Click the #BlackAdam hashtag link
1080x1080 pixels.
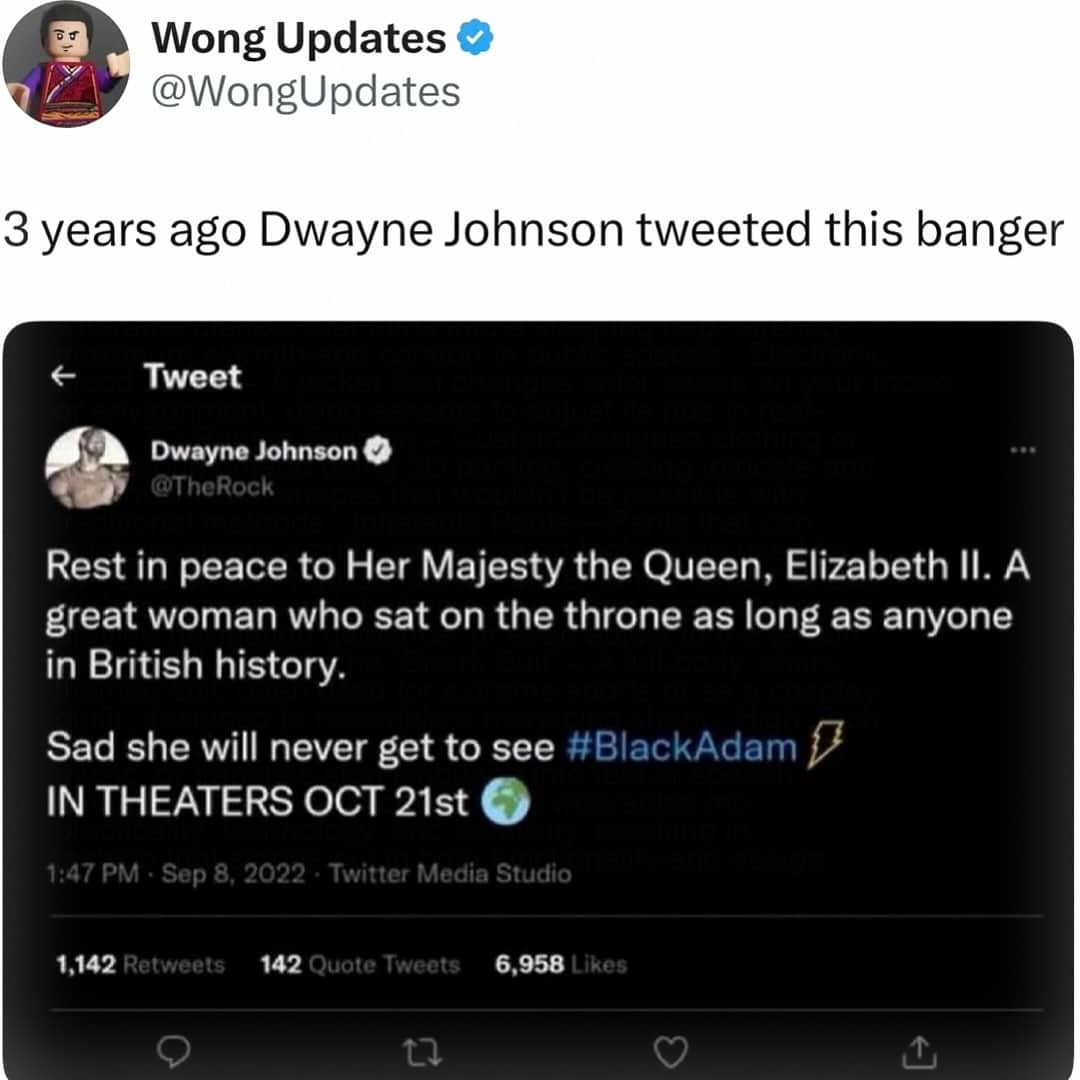[x=681, y=747]
